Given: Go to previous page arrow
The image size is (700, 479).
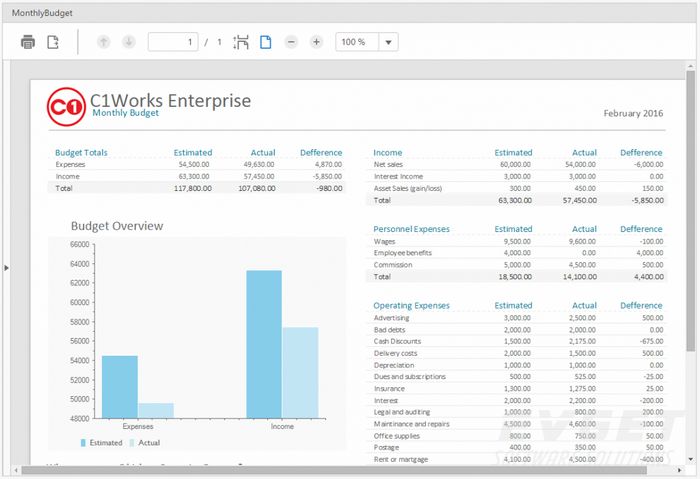Looking at the screenshot, I should (x=104, y=42).
